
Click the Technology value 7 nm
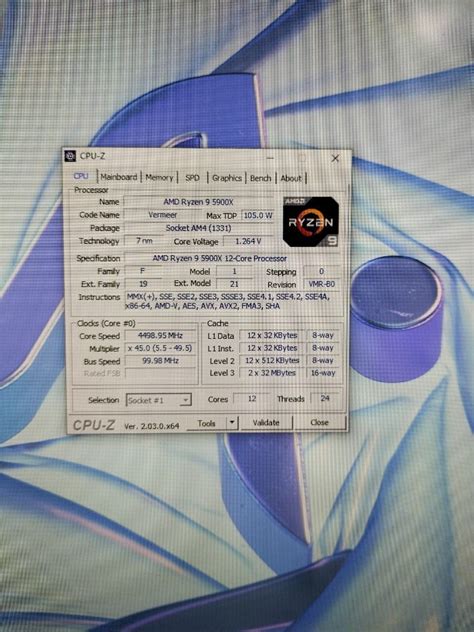pyautogui.click(x=144, y=241)
